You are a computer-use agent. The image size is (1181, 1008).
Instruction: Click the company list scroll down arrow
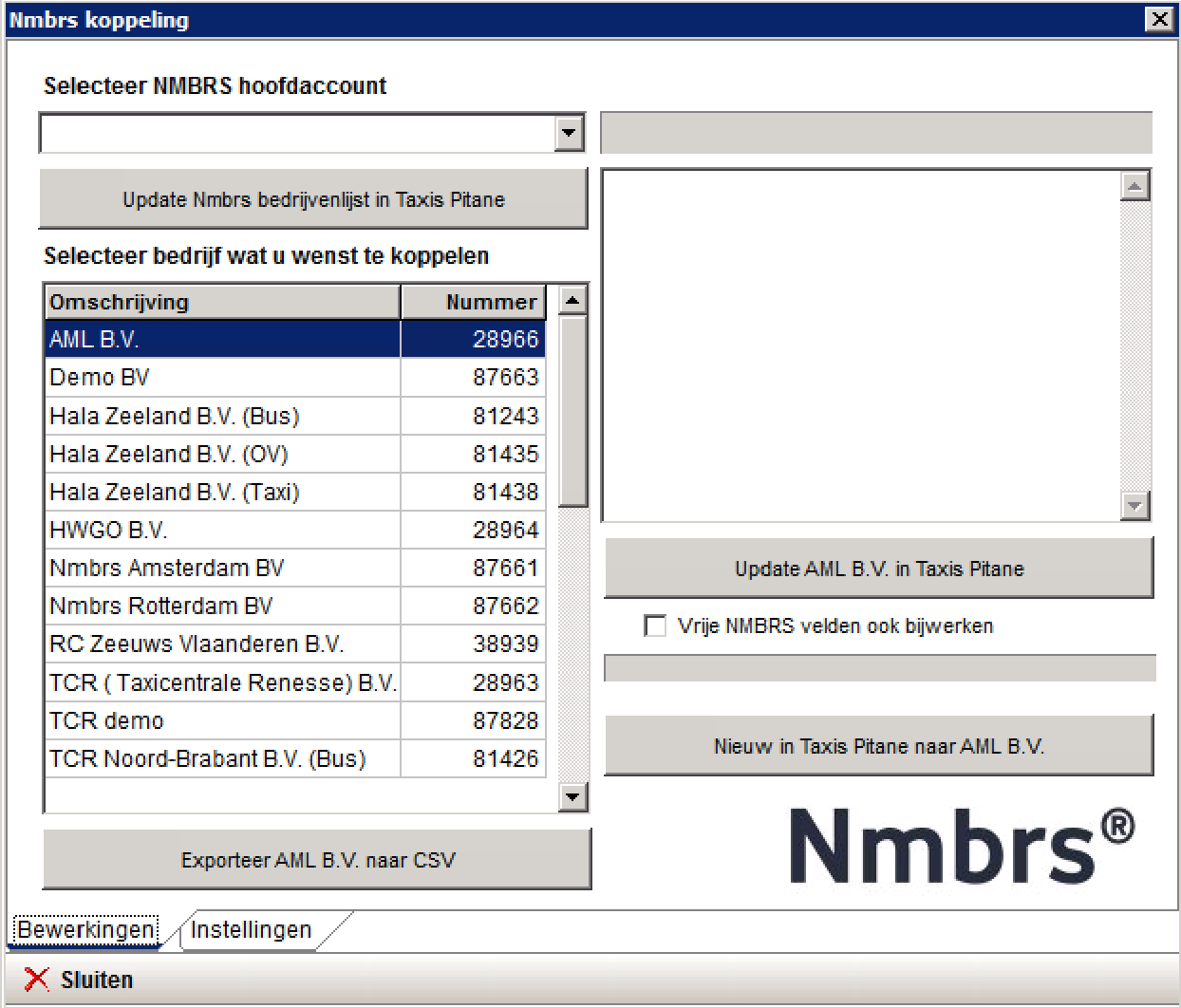click(x=572, y=796)
